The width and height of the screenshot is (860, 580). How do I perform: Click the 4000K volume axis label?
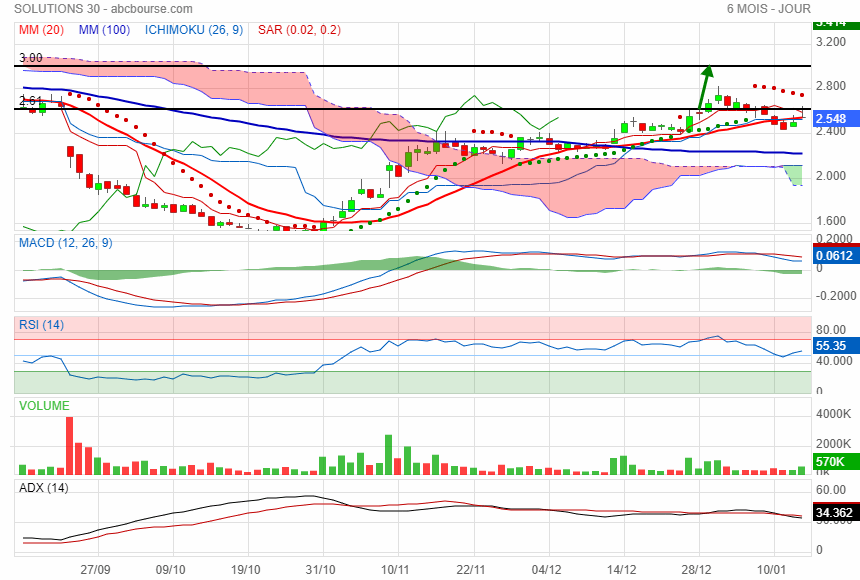pyautogui.click(x=834, y=414)
